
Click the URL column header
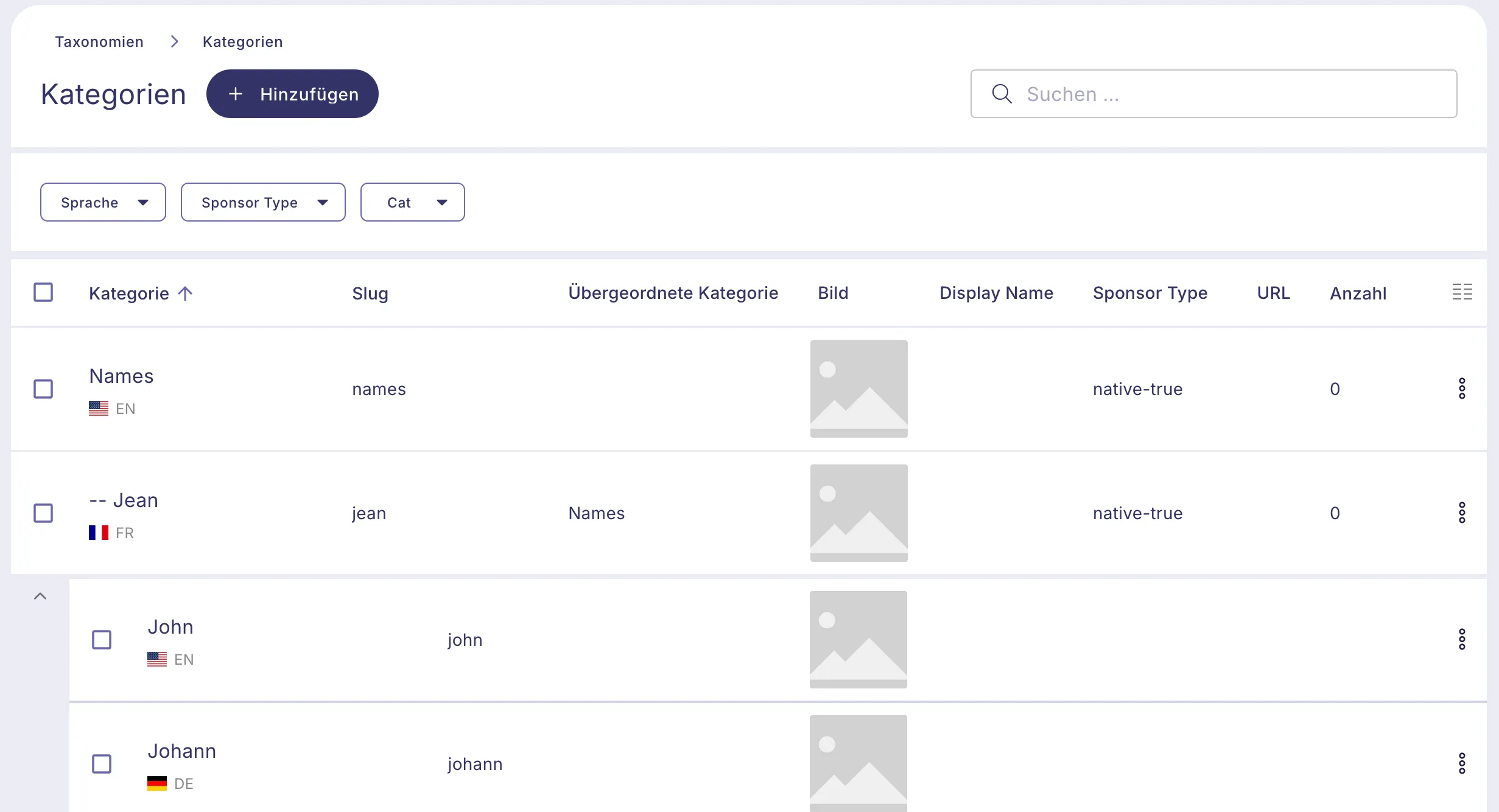(x=1274, y=293)
